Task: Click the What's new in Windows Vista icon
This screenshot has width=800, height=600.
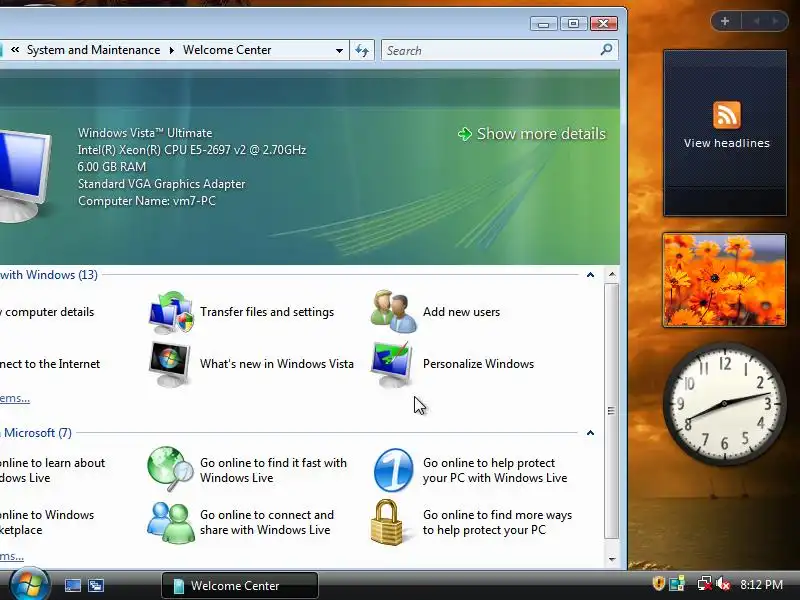Action: 170,364
